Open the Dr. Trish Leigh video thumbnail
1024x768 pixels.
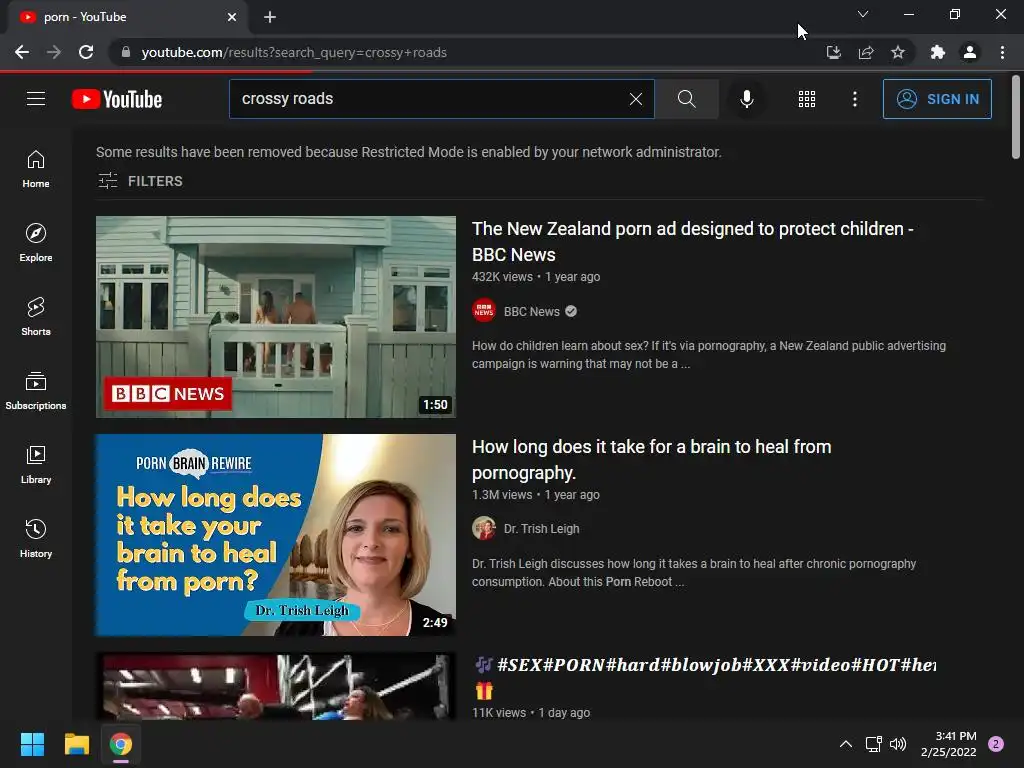(276, 535)
